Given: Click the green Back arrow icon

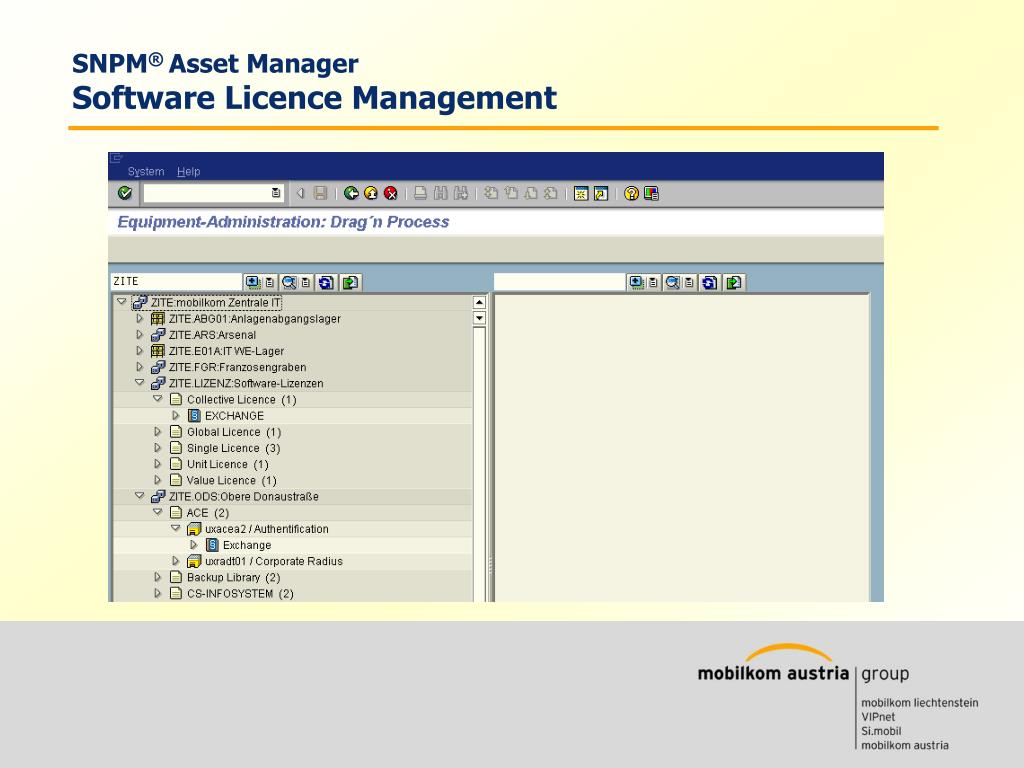Looking at the screenshot, I should [x=351, y=193].
